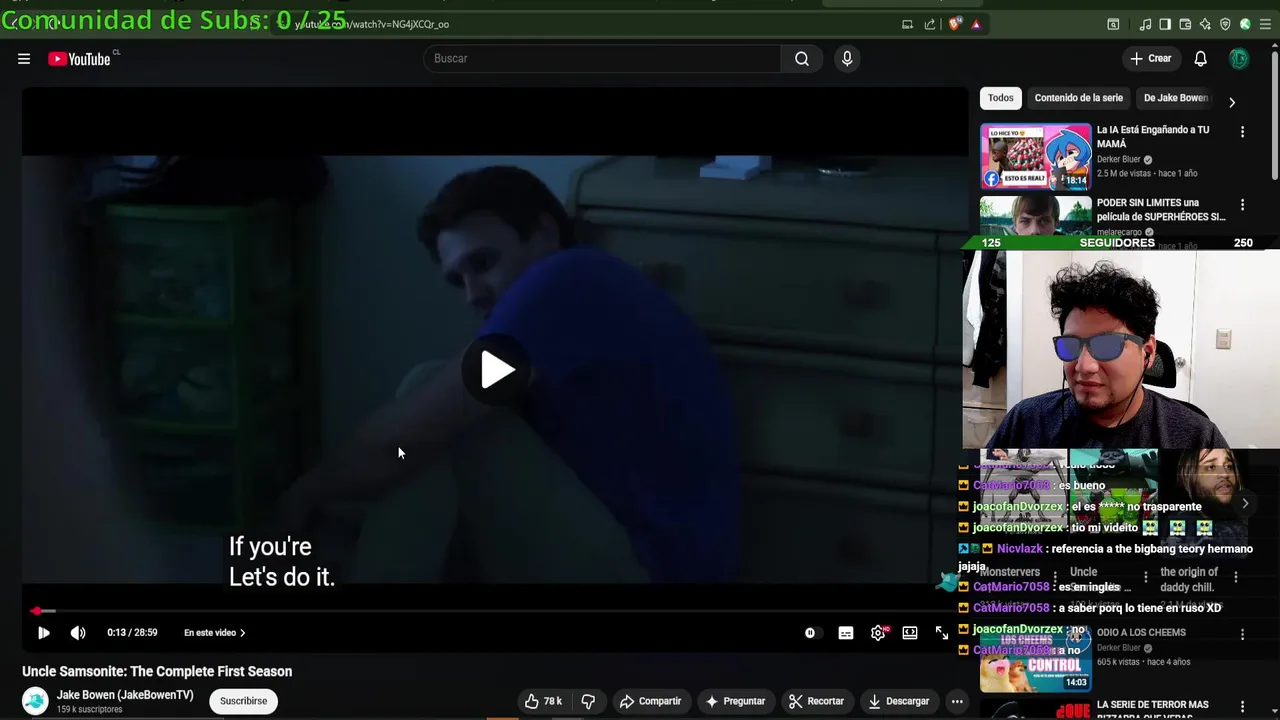This screenshot has width=1280, height=720.
Task: Click the install/cast icon in the address bar
Action: [x=908, y=24]
